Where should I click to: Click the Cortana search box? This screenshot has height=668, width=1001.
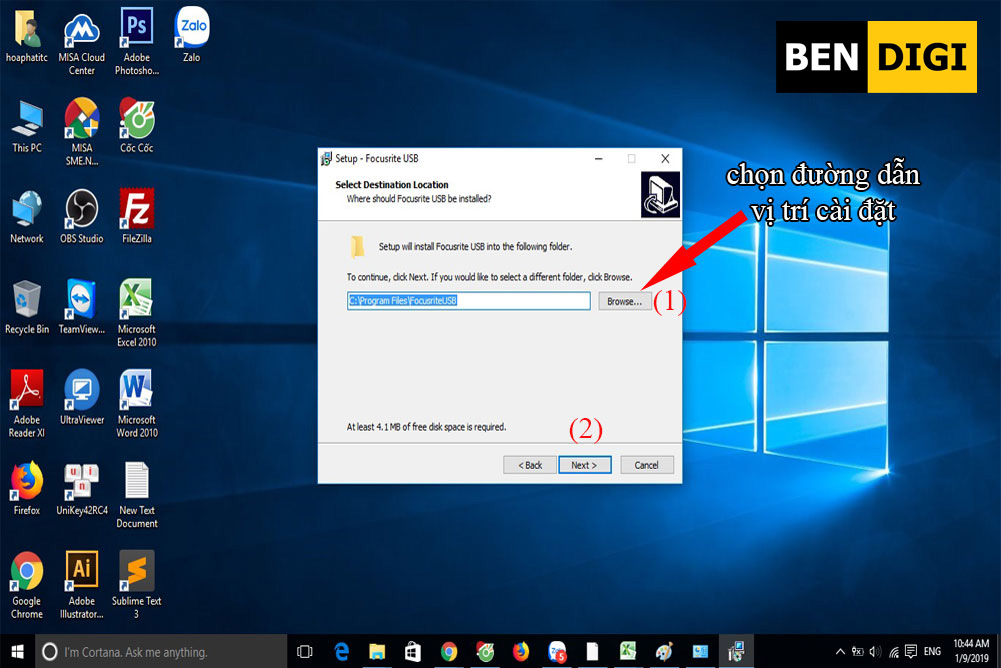[161, 651]
